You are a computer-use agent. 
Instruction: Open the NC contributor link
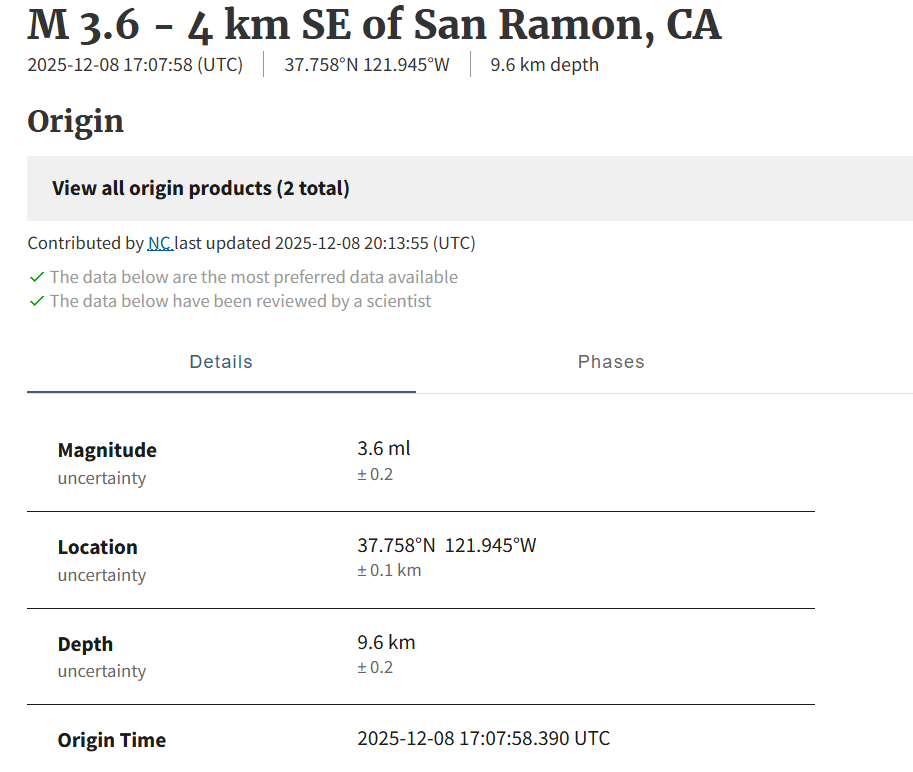159,243
